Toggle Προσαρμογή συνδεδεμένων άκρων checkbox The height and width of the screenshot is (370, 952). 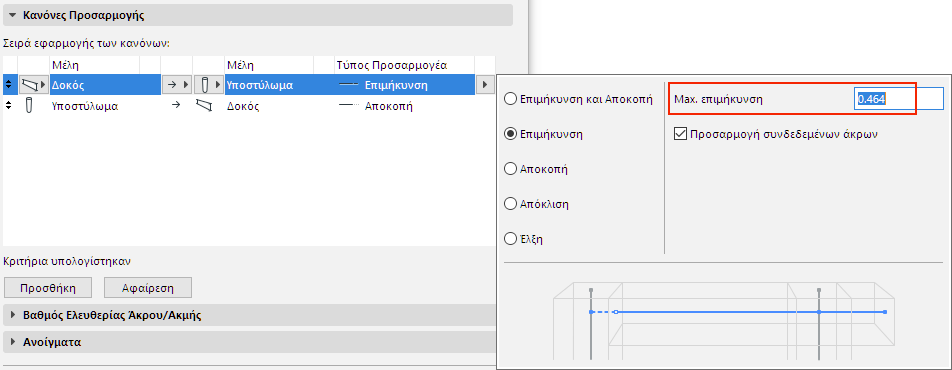tap(680, 134)
